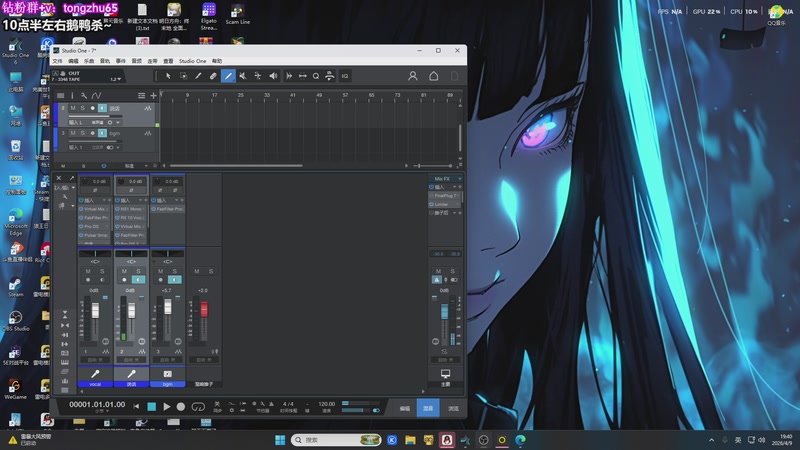Disable Pro-DS insert on vocal channel
Screen dimensions: 800x450
pos(81,226)
